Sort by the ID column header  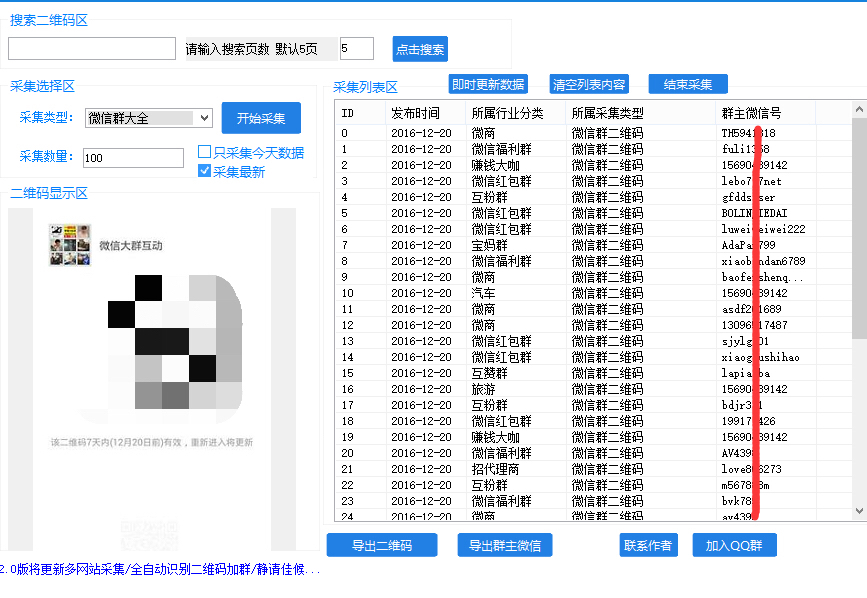pos(360,113)
